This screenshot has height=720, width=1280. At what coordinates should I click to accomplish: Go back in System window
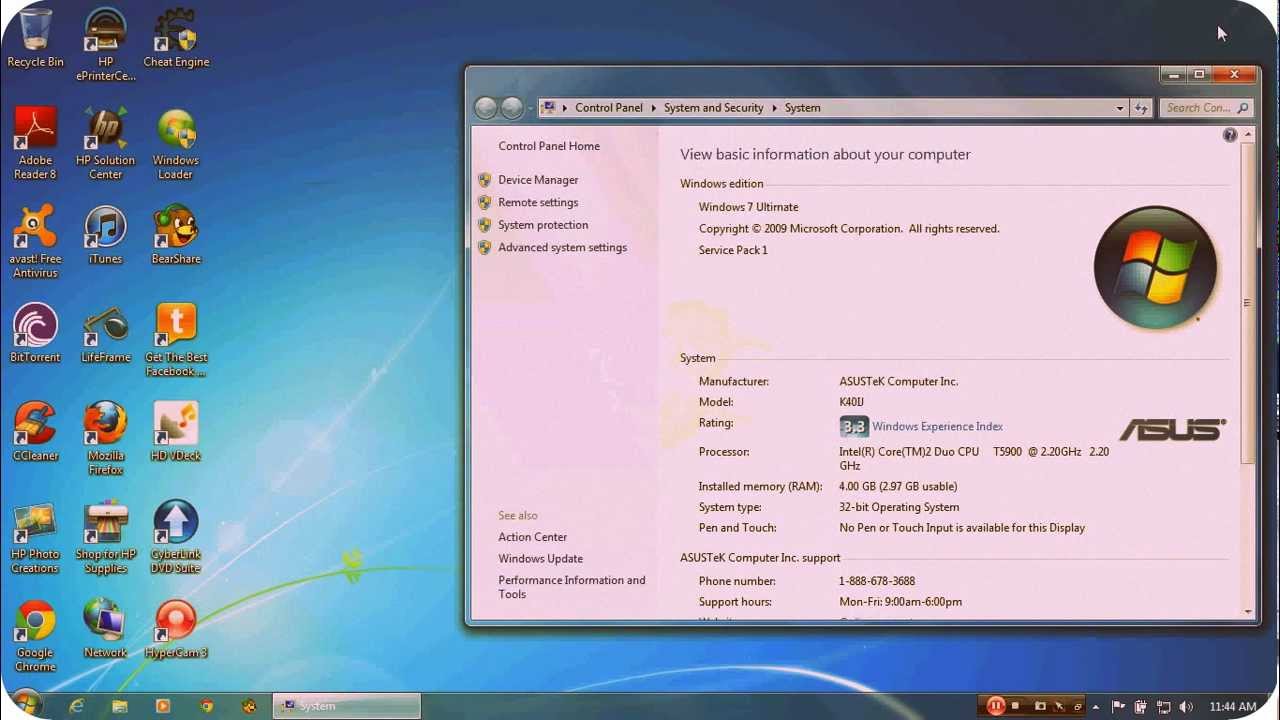coord(486,108)
